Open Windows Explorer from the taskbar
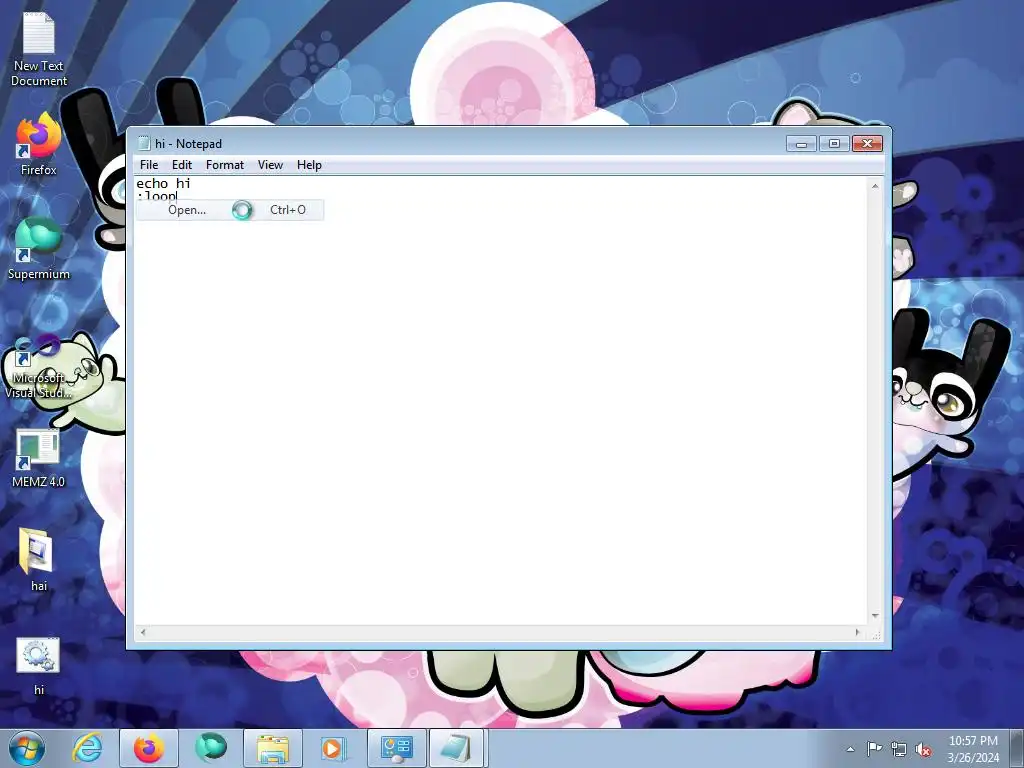Image resolution: width=1024 pixels, height=768 pixels. tap(273, 748)
